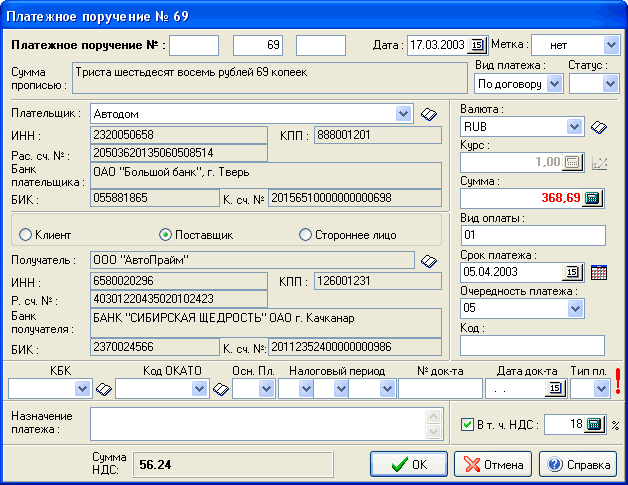This screenshot has height=485, width=628.
Task: Click the red exclamation mark warning icon
Action: (618, 383)
